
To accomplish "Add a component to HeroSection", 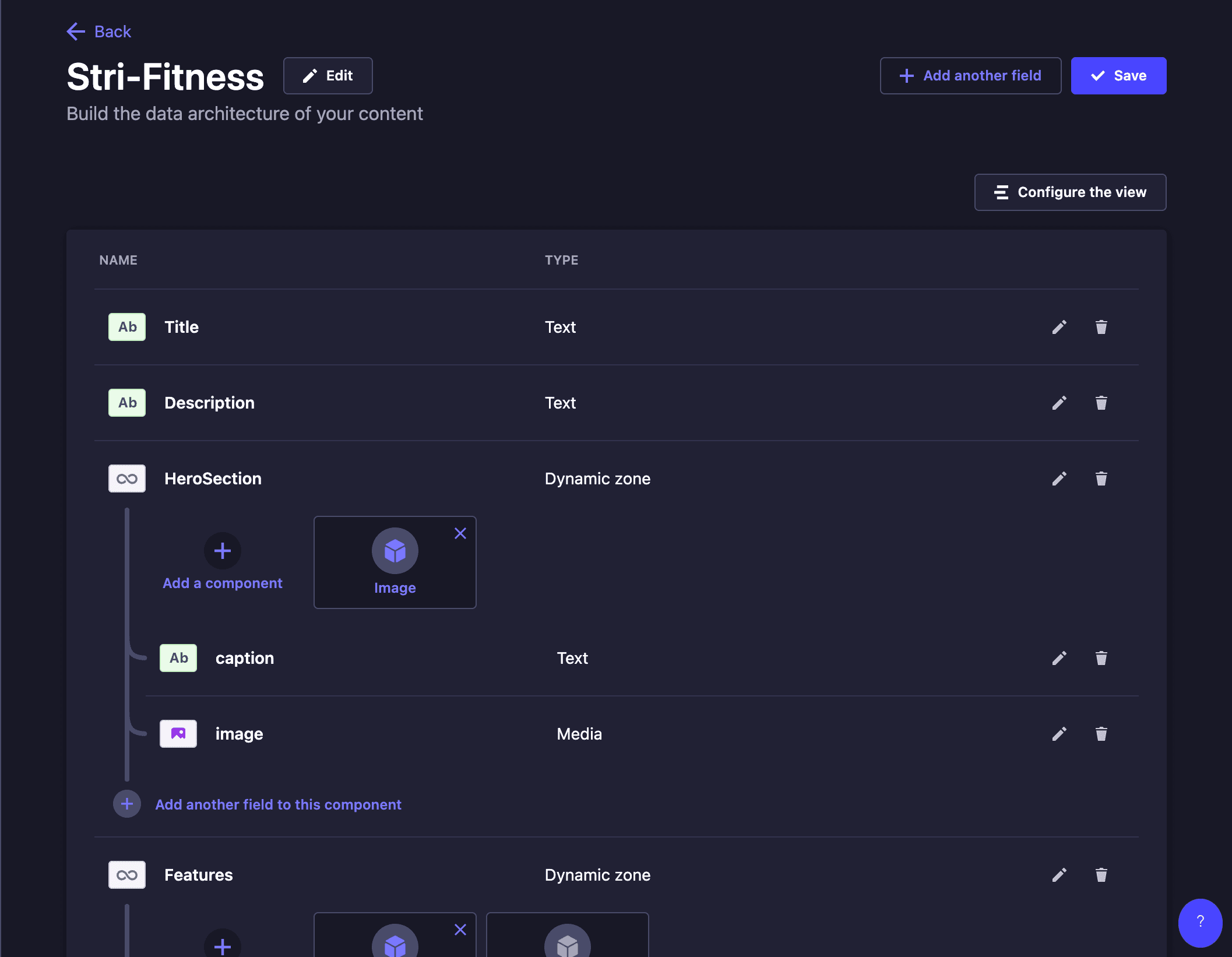I will click(x=223, y=562).
